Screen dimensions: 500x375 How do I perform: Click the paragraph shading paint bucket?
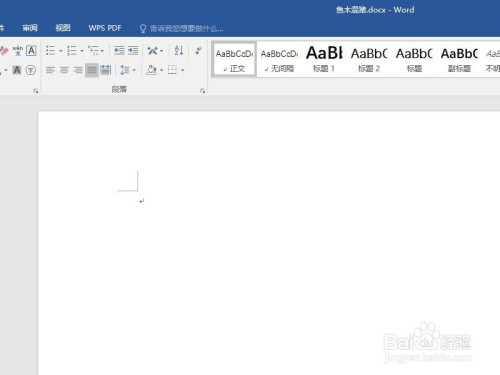point(151,70)
